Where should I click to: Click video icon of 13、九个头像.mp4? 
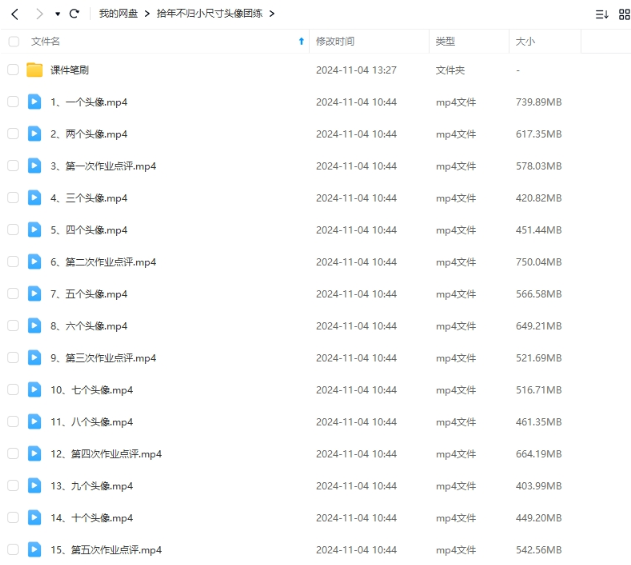click(34, 485)
